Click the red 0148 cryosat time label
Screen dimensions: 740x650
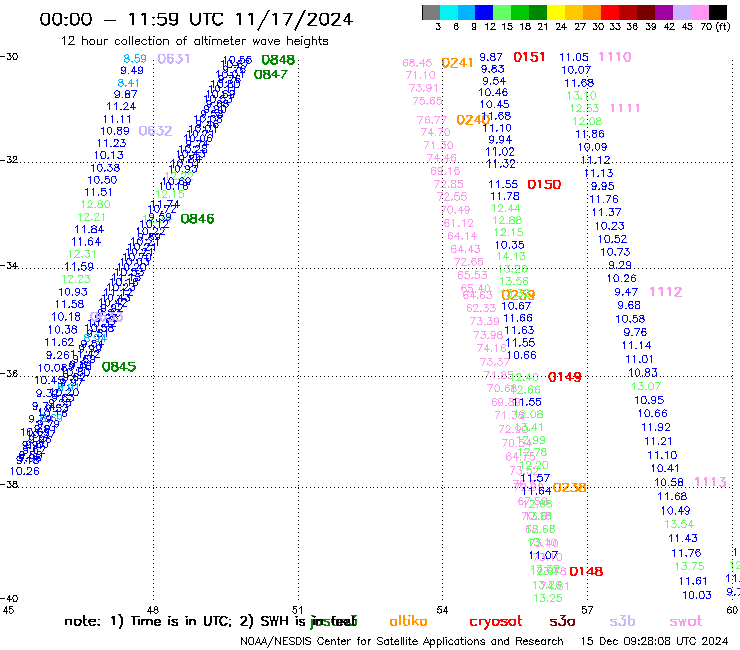[586, 572]
